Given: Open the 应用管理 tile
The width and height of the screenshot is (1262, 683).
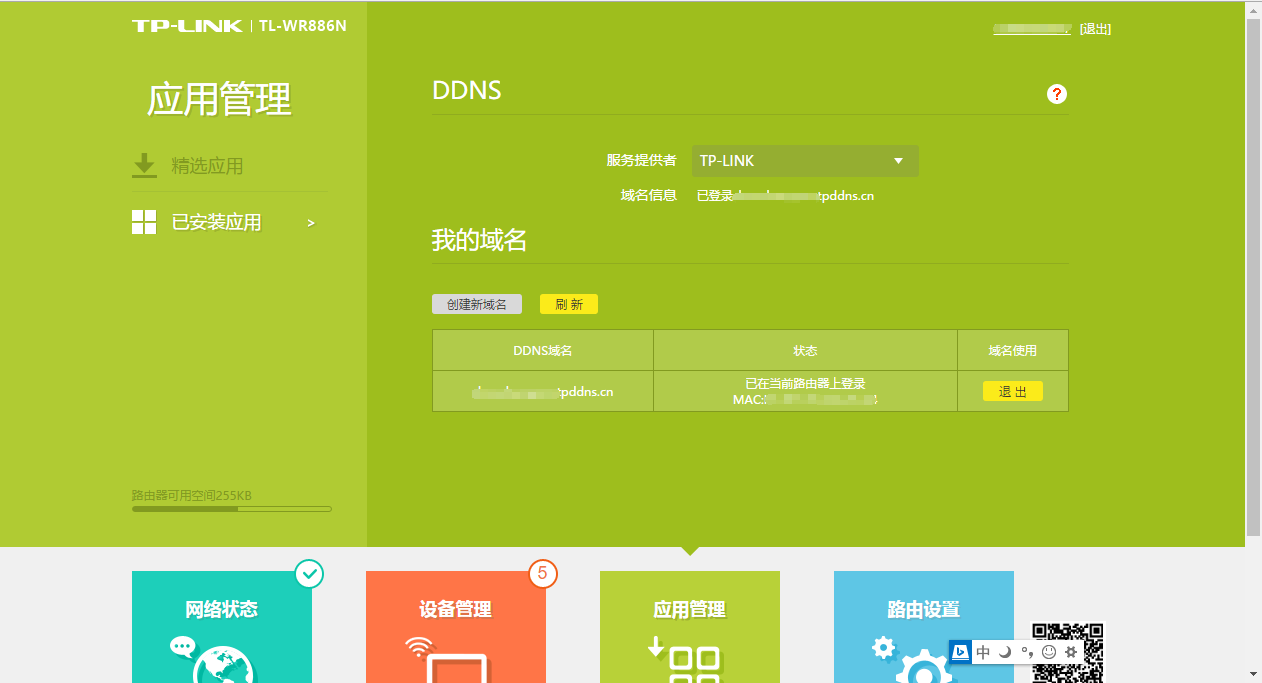Looking at the screenshot, I should coord(690,627).
